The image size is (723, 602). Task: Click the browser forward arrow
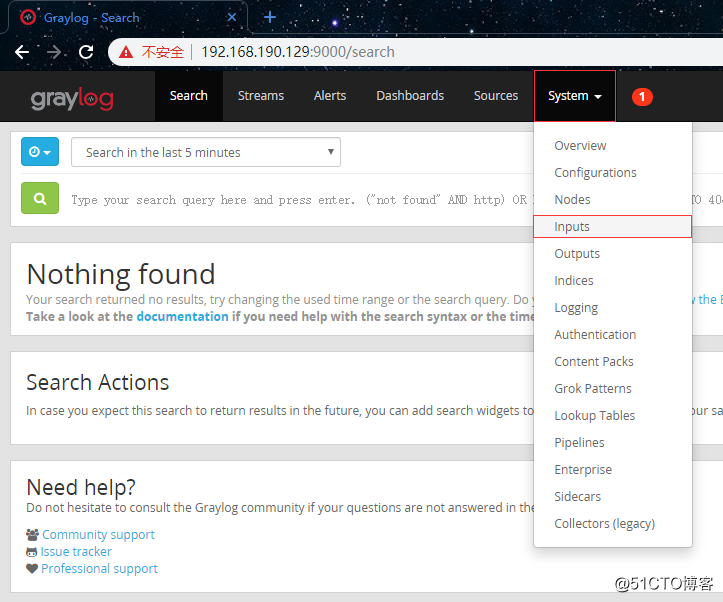click(x=54, y=52)
